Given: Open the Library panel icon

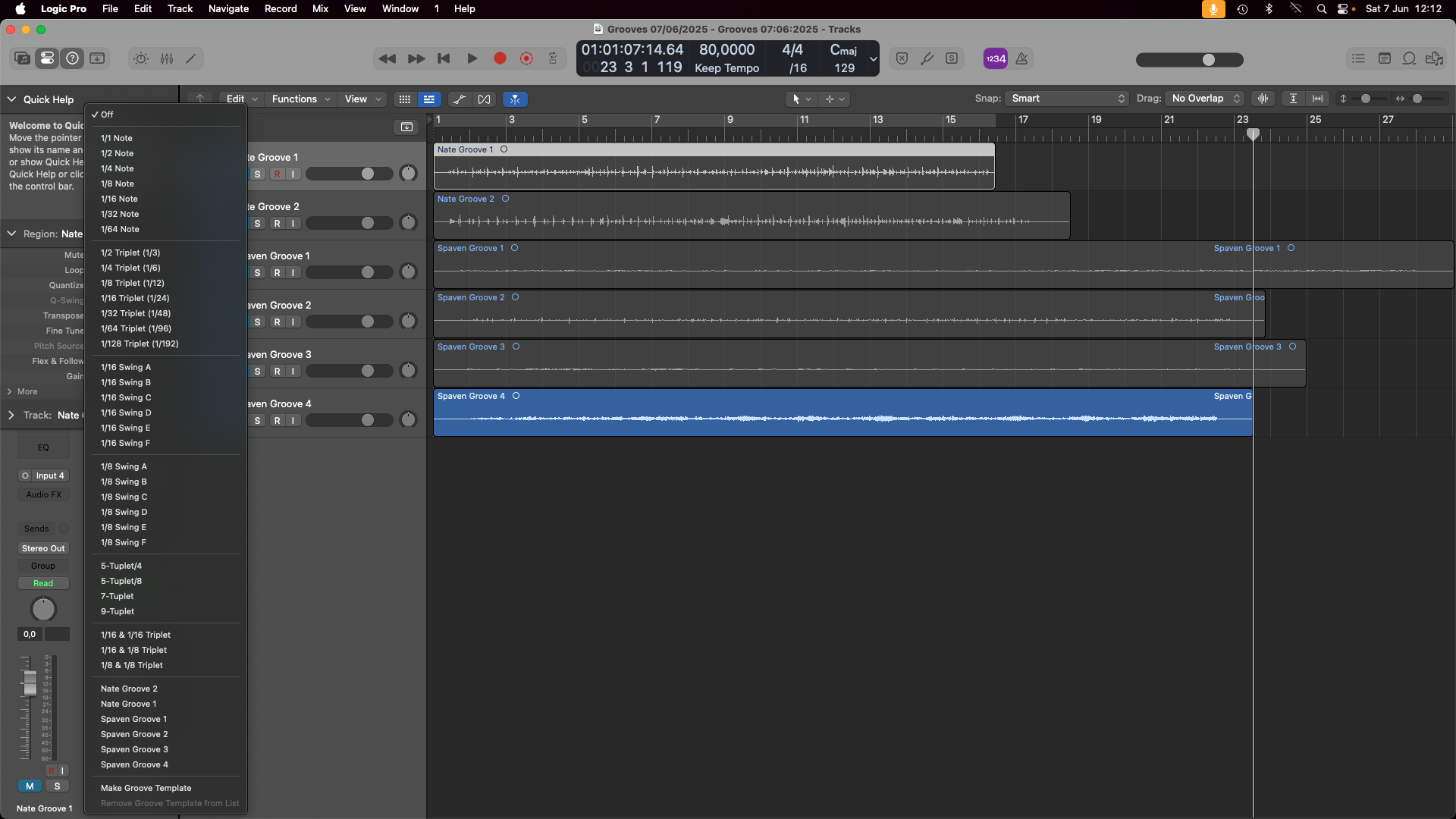Looking at the screenshot, I should point(22,58).
